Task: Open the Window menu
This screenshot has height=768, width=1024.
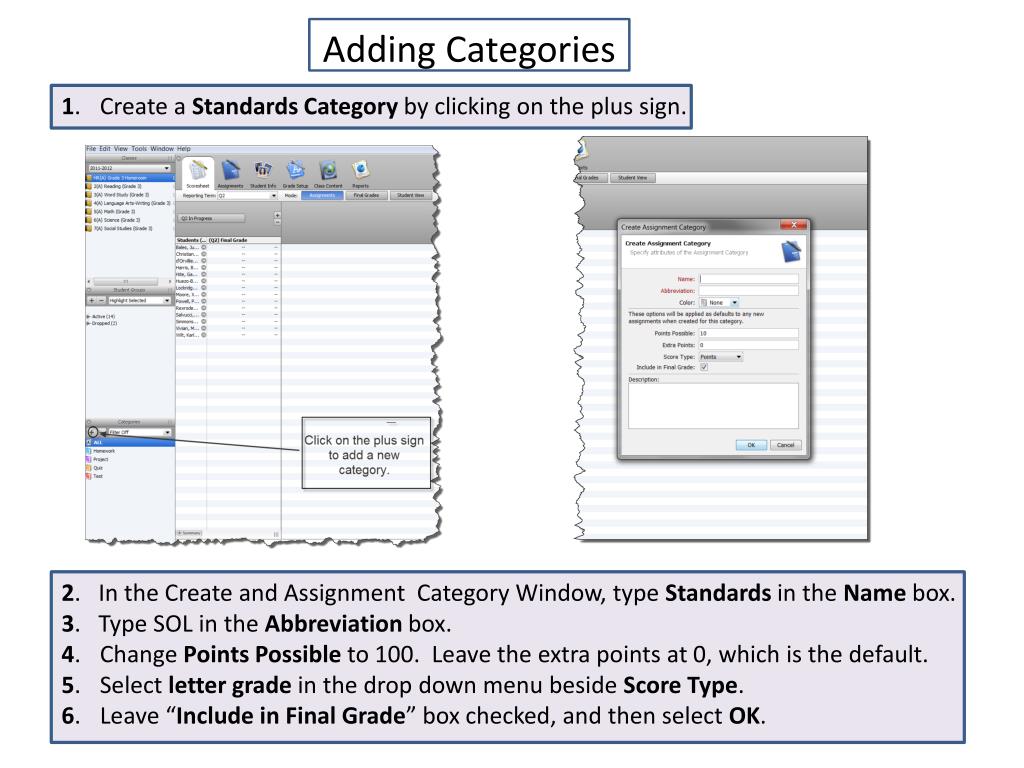Action: click(162, 149)
